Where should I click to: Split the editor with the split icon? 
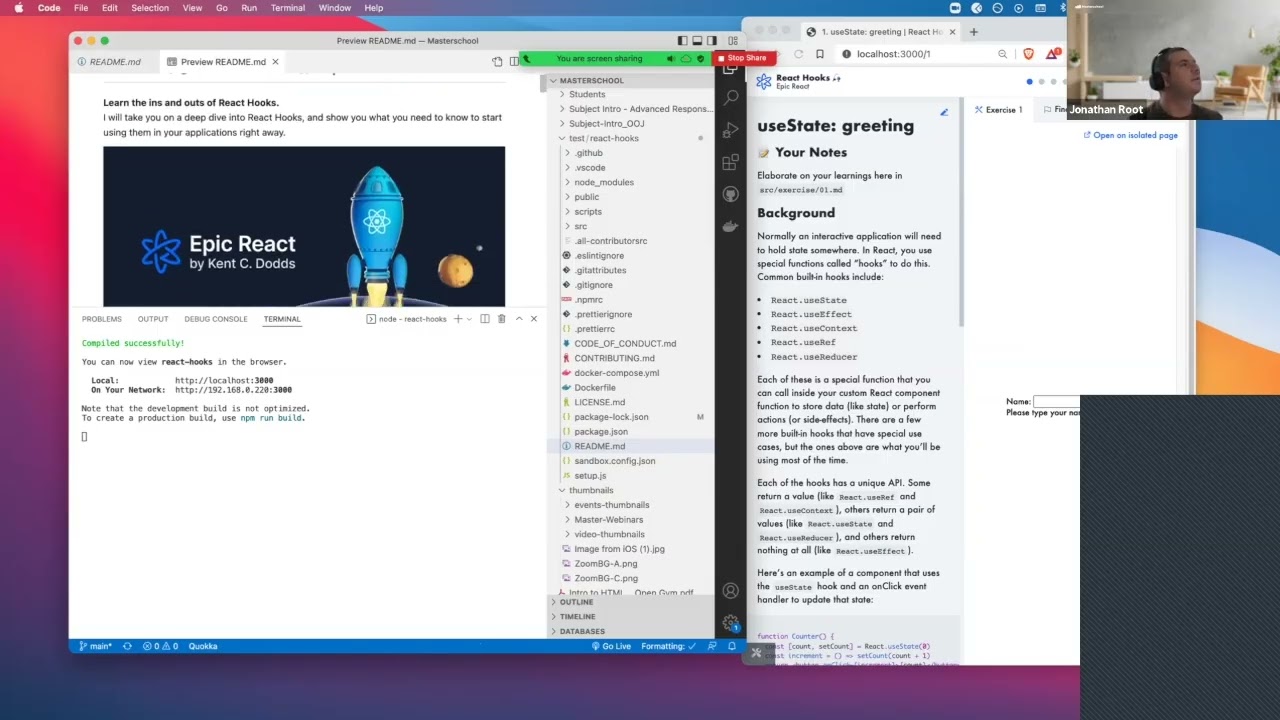(514, 62)
